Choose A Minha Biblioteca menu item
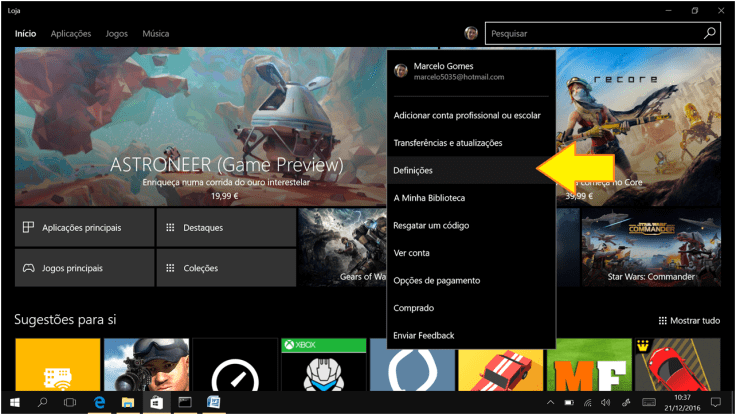 (x=429, y=198)
